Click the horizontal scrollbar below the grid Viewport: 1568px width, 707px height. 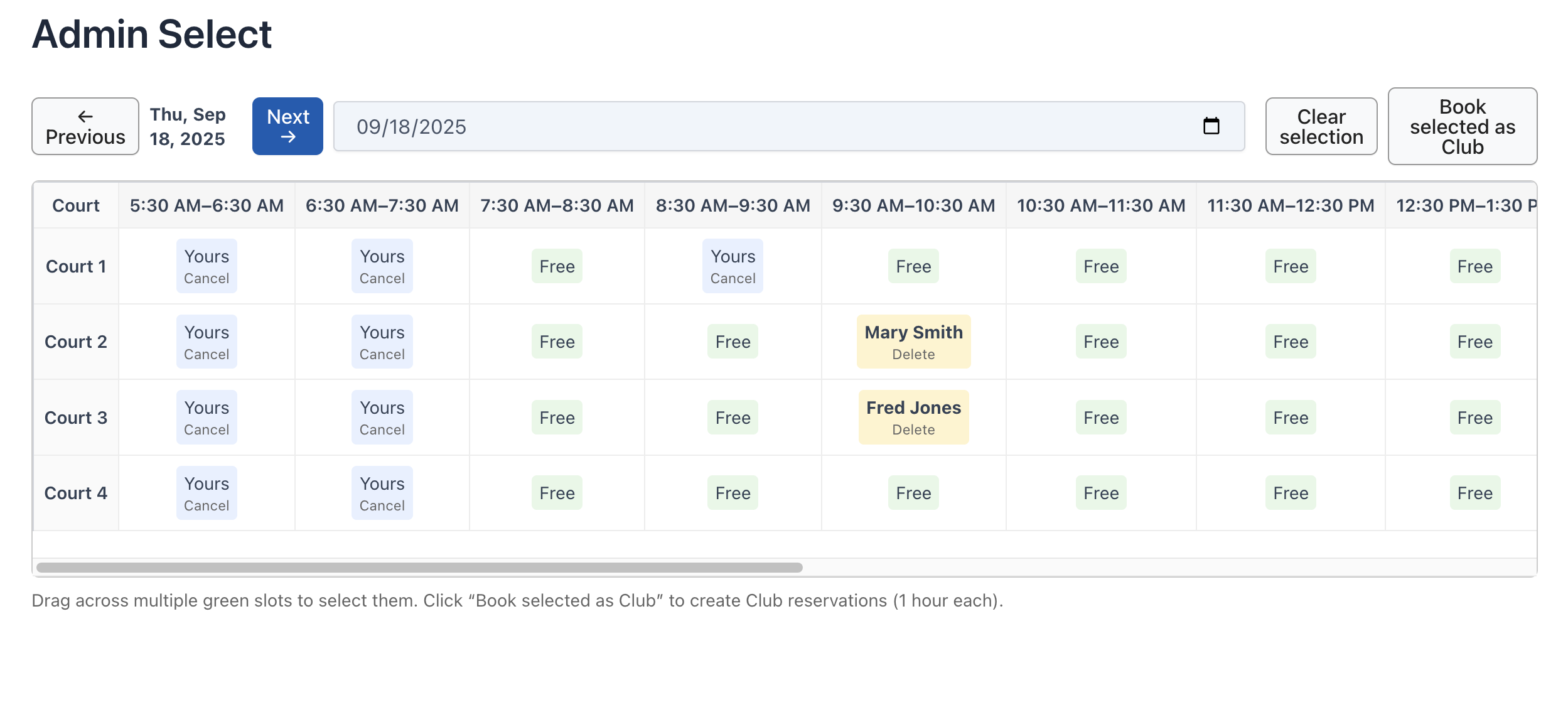coord(421,566)
